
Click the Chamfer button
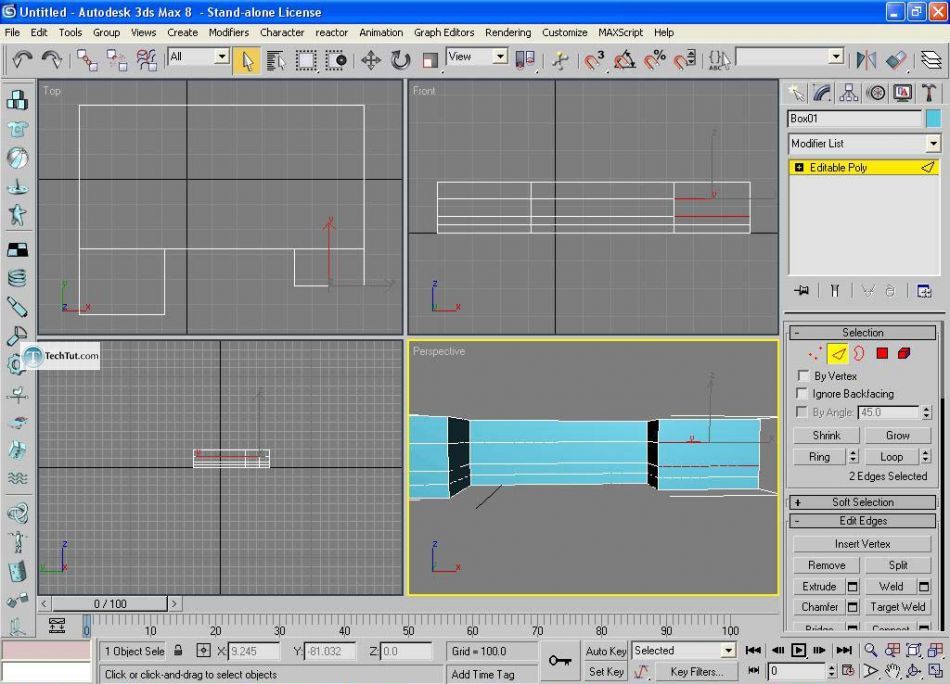coord(819,607)
